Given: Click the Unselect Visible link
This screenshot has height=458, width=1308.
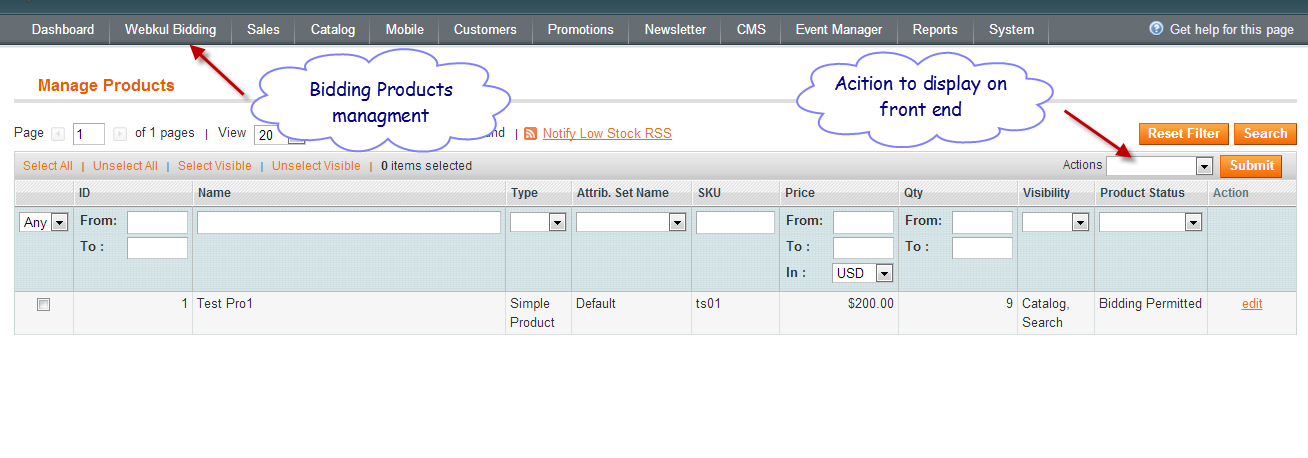Looking at the screenshot, I should (316, 166).
